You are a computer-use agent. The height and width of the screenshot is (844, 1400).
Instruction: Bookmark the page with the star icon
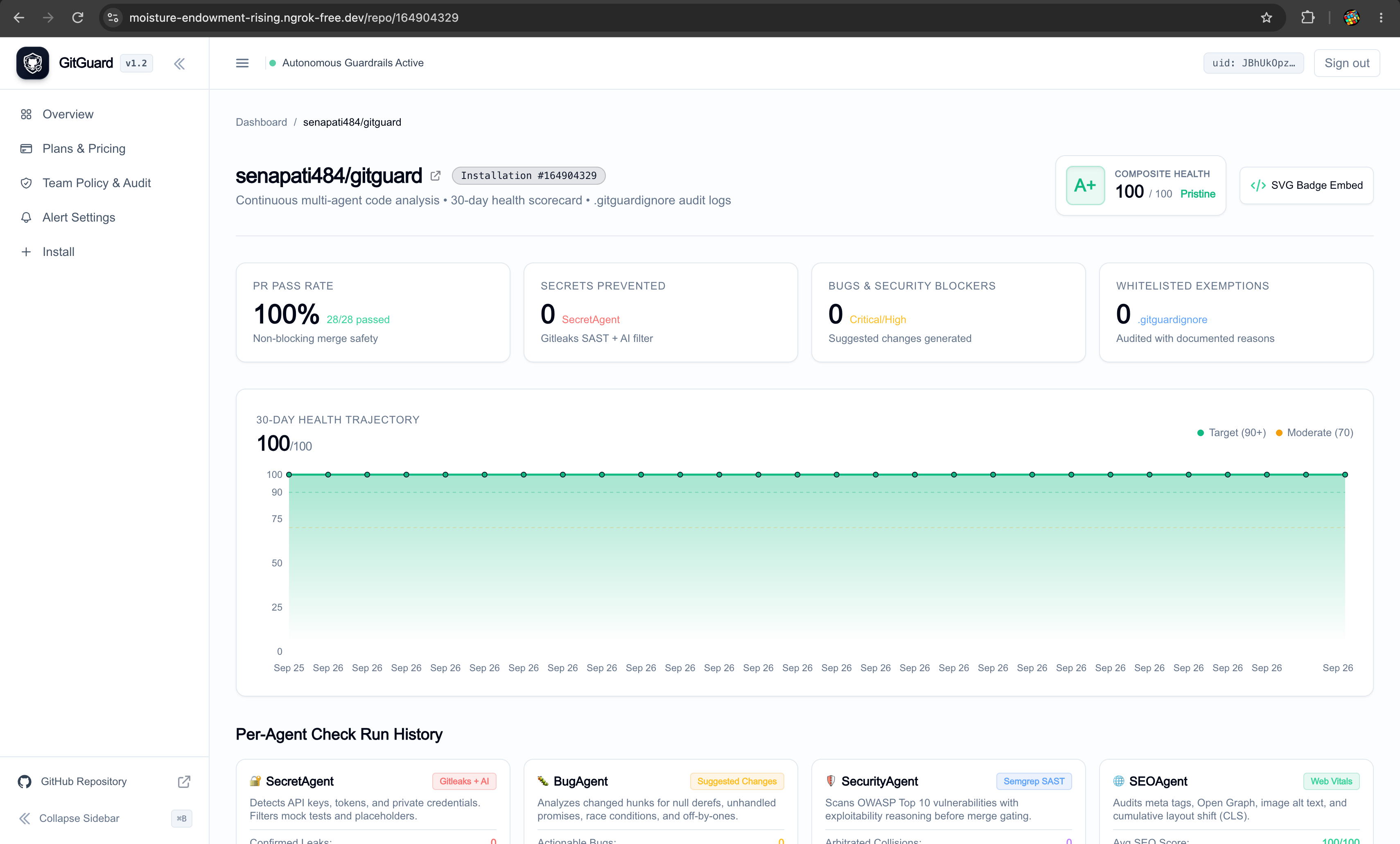[x=1267, y=18]
